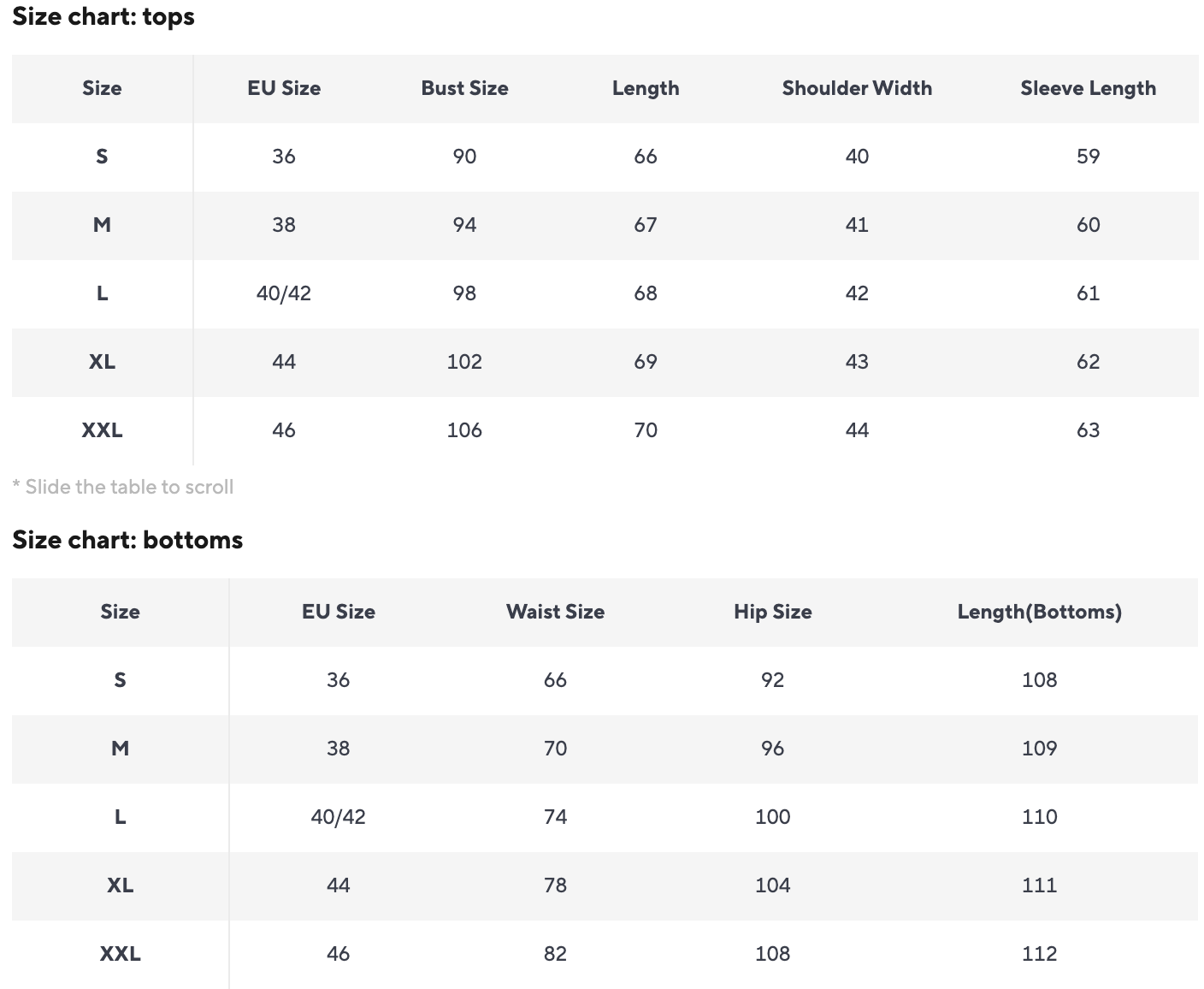Select the Length(Bottoms) column header
This screenshot has height=989, width=1204.
[1039, 612]
